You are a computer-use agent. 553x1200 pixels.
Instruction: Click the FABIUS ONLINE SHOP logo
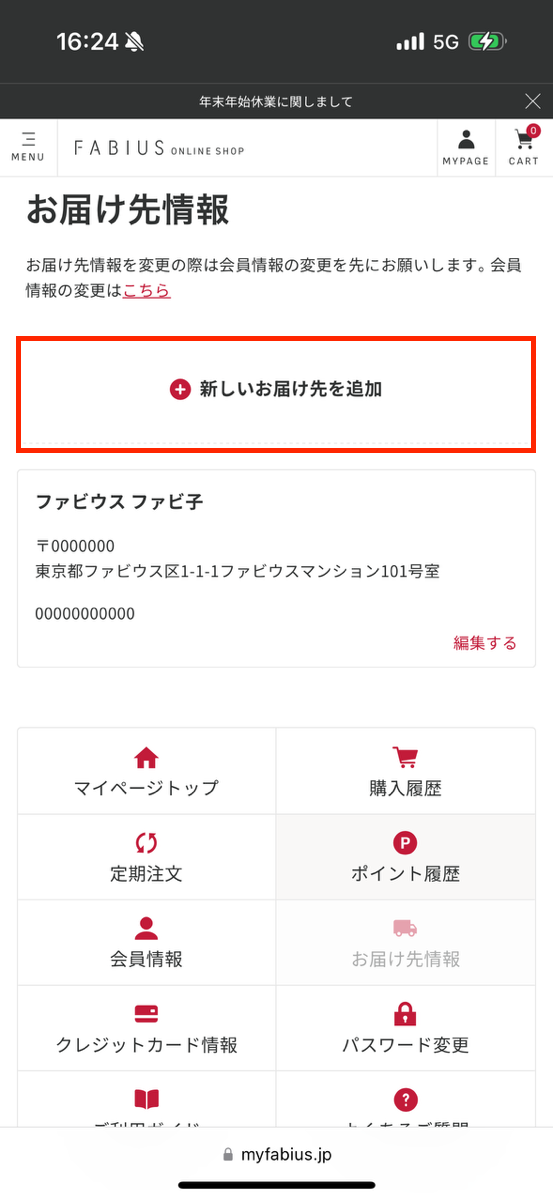pyautogui.click(x=159, y=149)
